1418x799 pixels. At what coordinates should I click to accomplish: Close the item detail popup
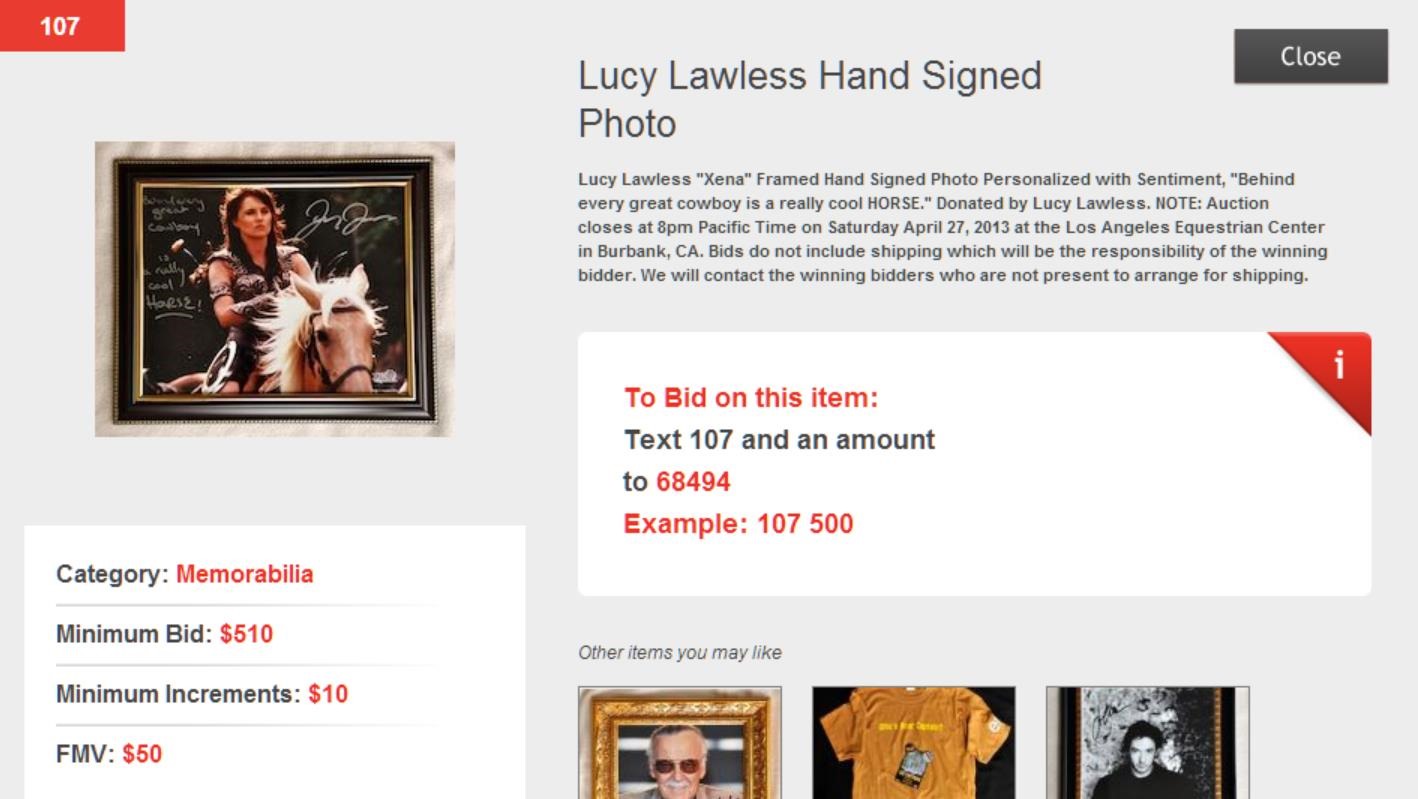point(1310,56)
